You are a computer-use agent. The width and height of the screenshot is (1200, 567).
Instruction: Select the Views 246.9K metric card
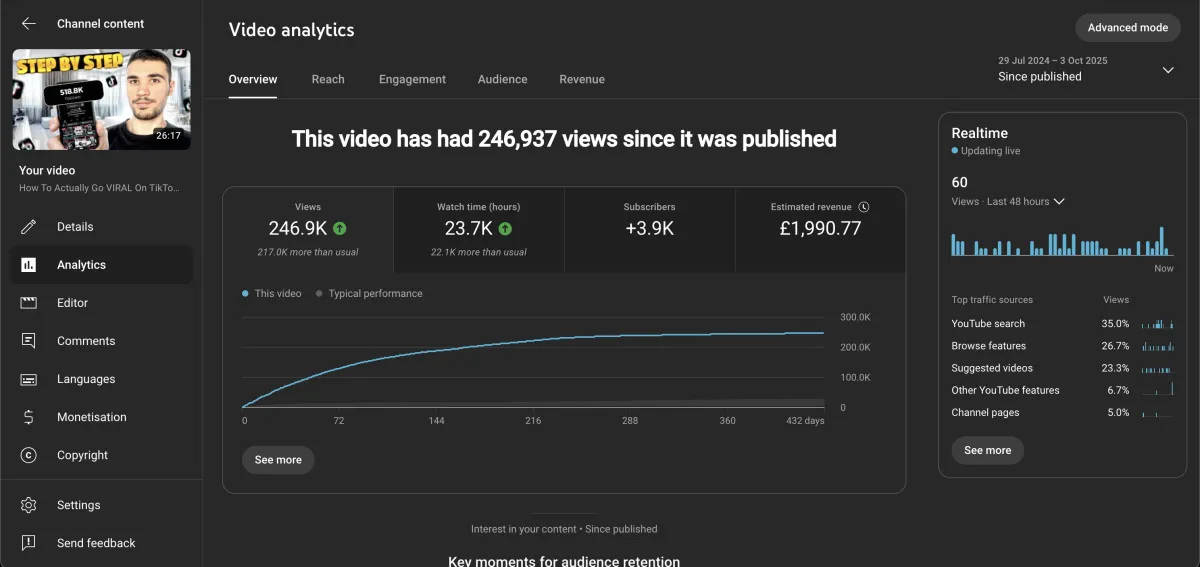[x=308, y=229]
